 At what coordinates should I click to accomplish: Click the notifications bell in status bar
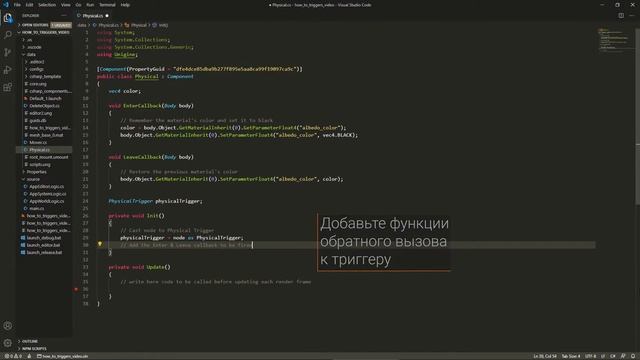tap(633, 356)
